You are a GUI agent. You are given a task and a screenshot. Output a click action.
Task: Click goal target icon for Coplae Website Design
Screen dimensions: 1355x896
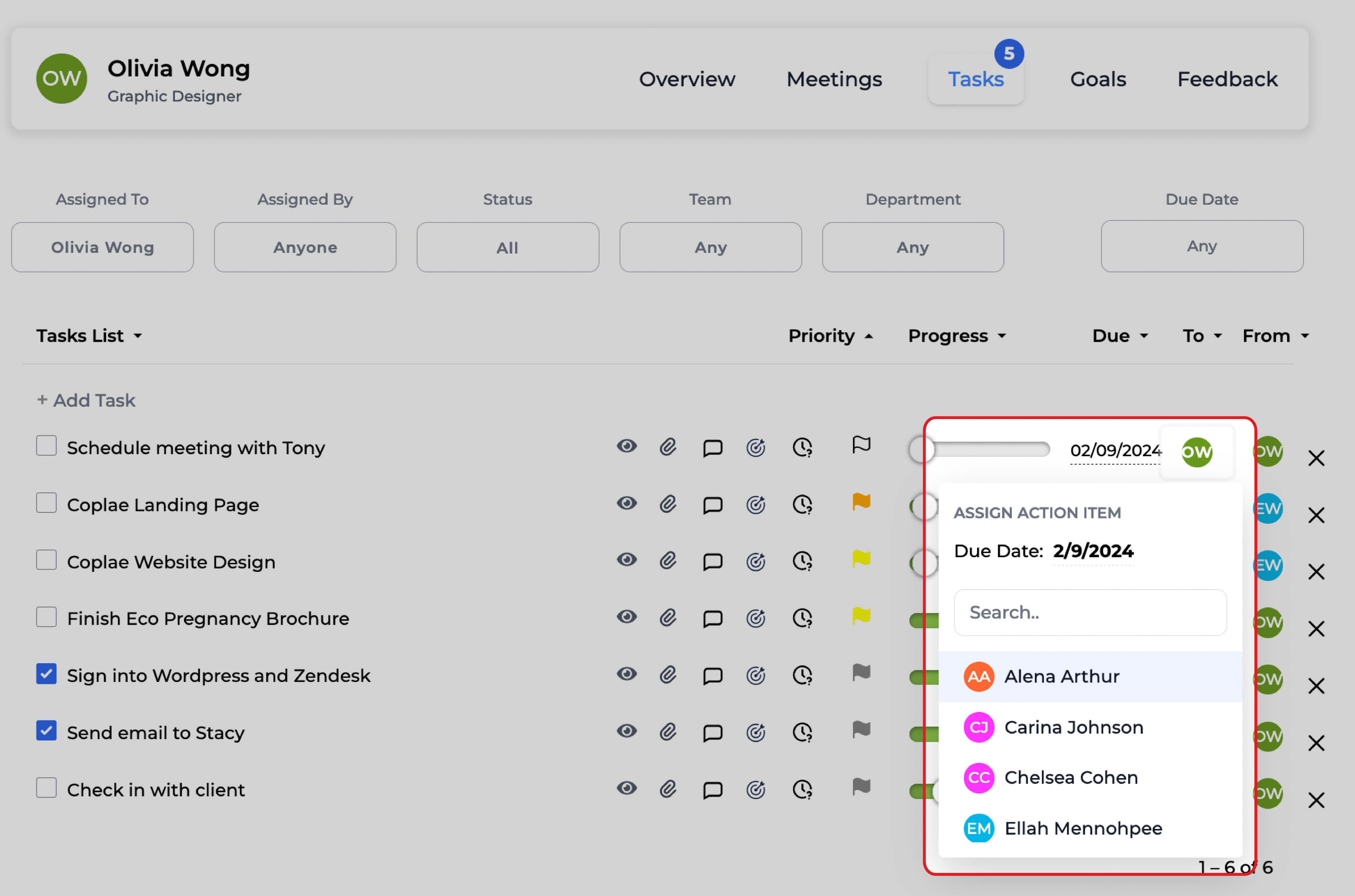[x=756, y=561]
